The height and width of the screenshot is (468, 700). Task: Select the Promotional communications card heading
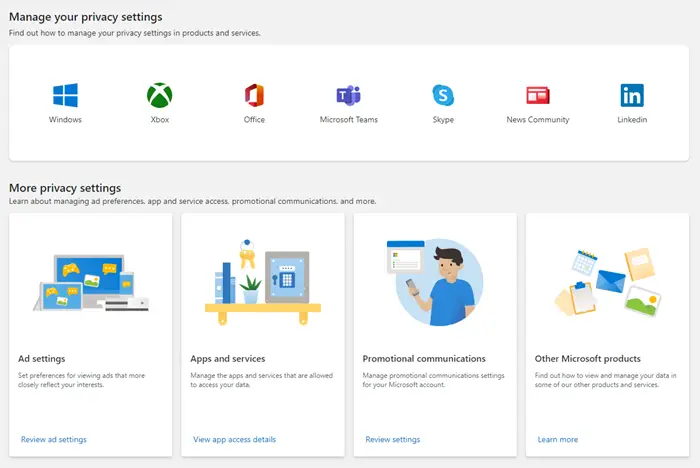[424, 359]
